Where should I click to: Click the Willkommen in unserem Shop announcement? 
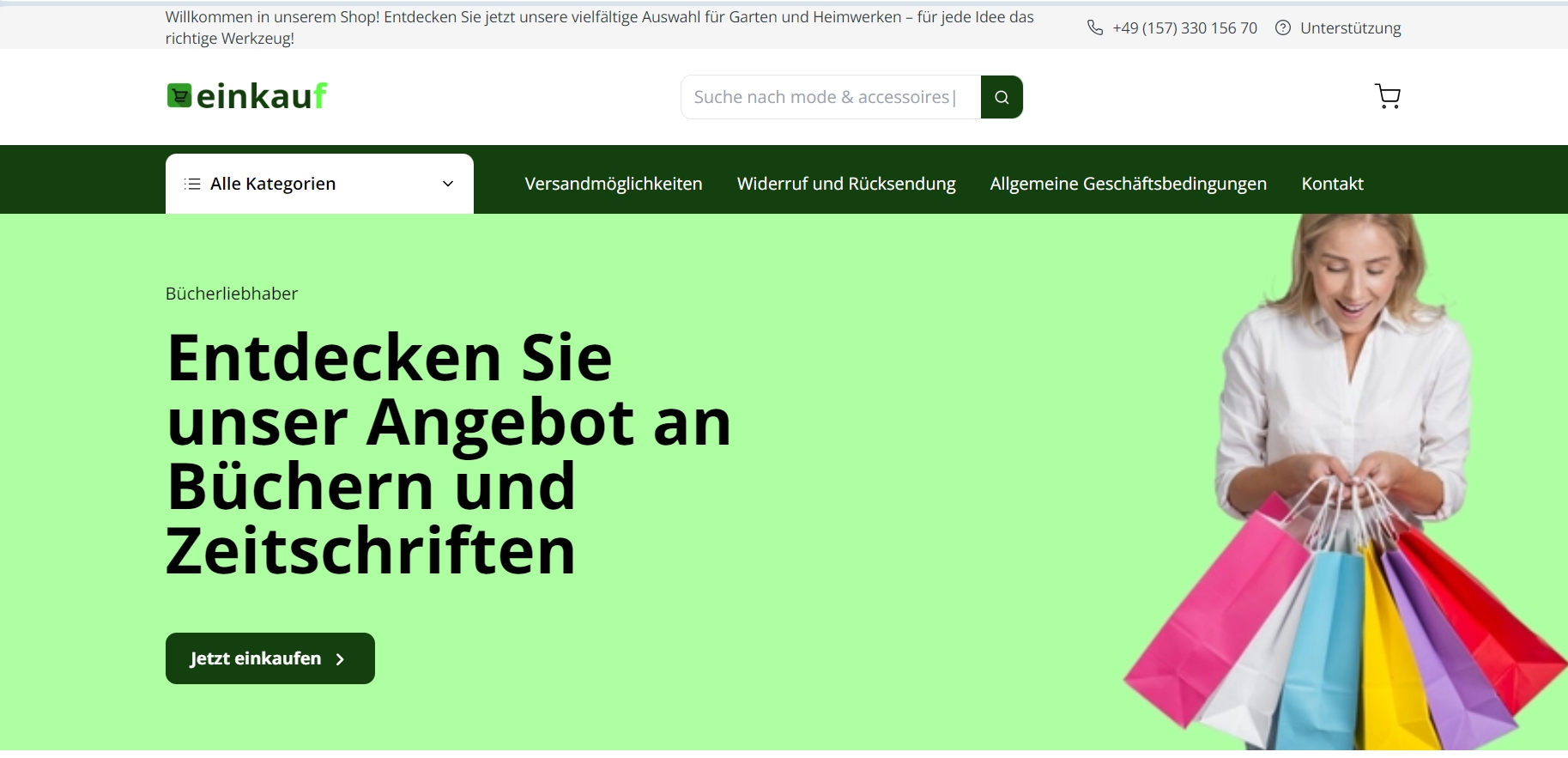599,27
